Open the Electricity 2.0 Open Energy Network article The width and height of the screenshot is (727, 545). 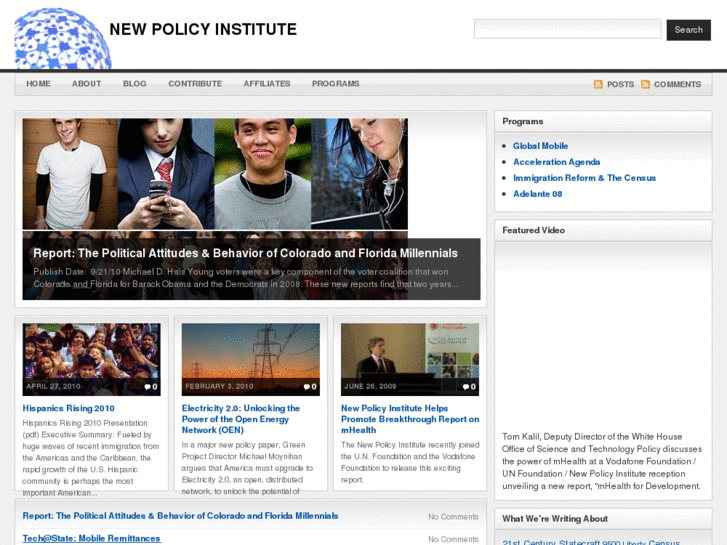[x=241, y=419]
